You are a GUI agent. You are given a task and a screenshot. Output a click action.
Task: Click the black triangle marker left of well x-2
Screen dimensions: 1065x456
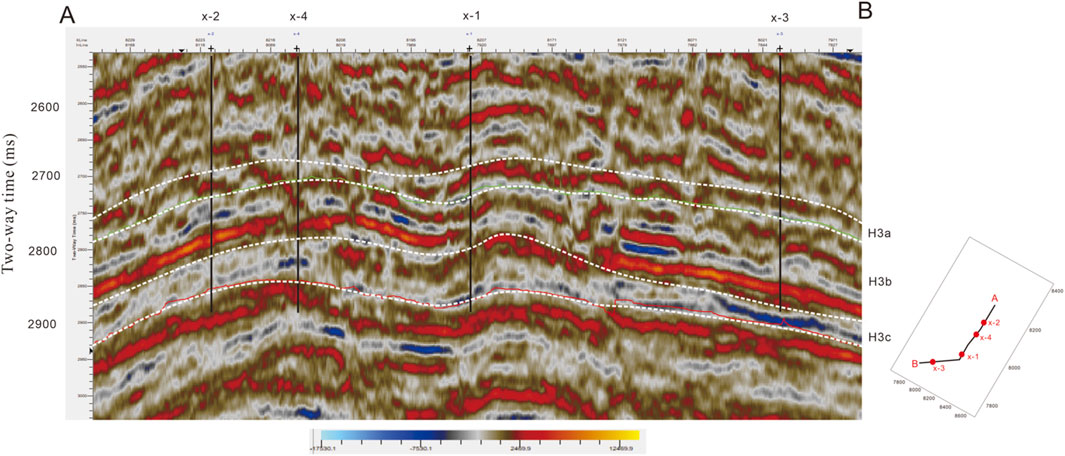tap(181, 51)
